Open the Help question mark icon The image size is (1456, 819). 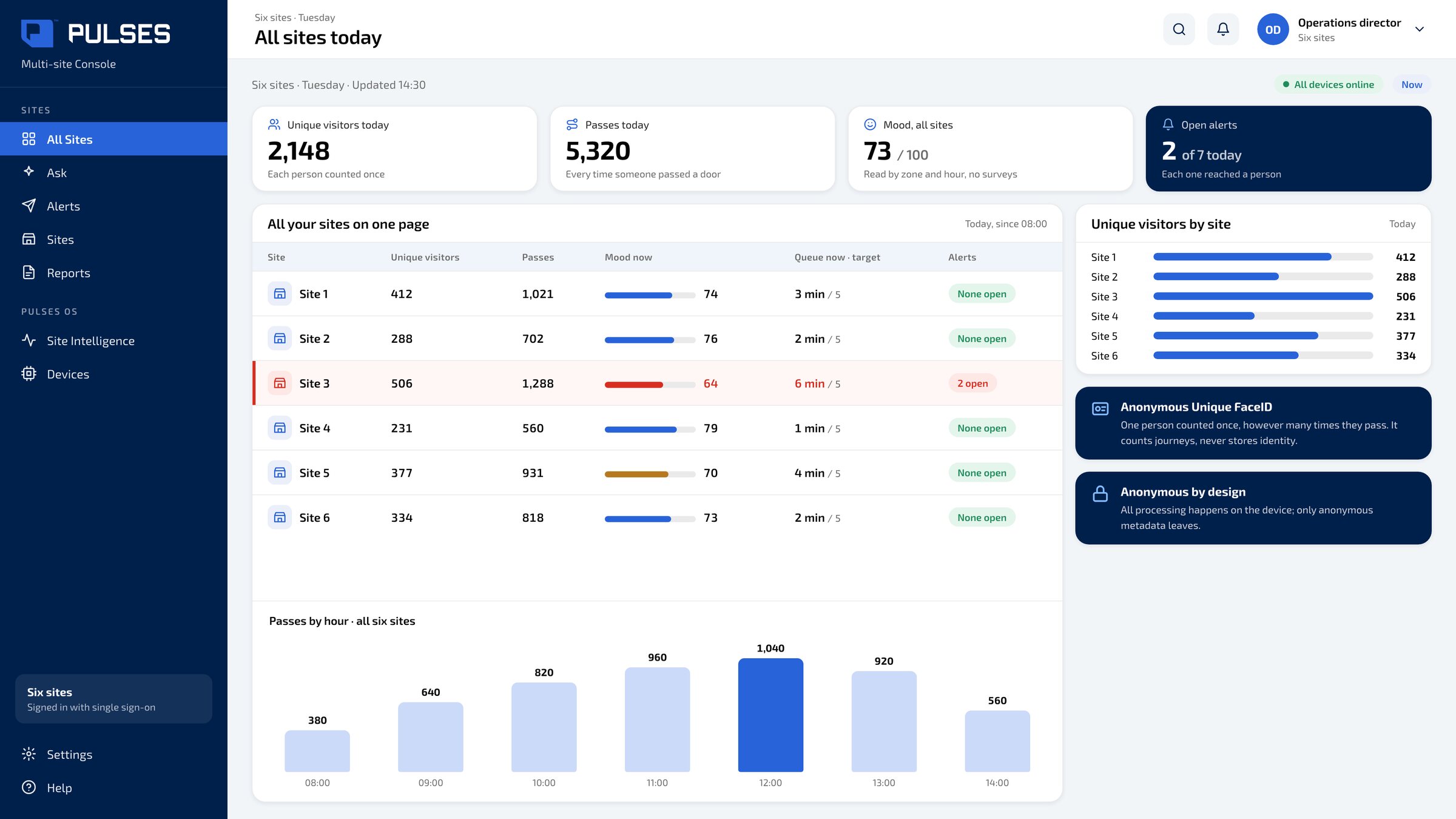click(x=29, y=787)
